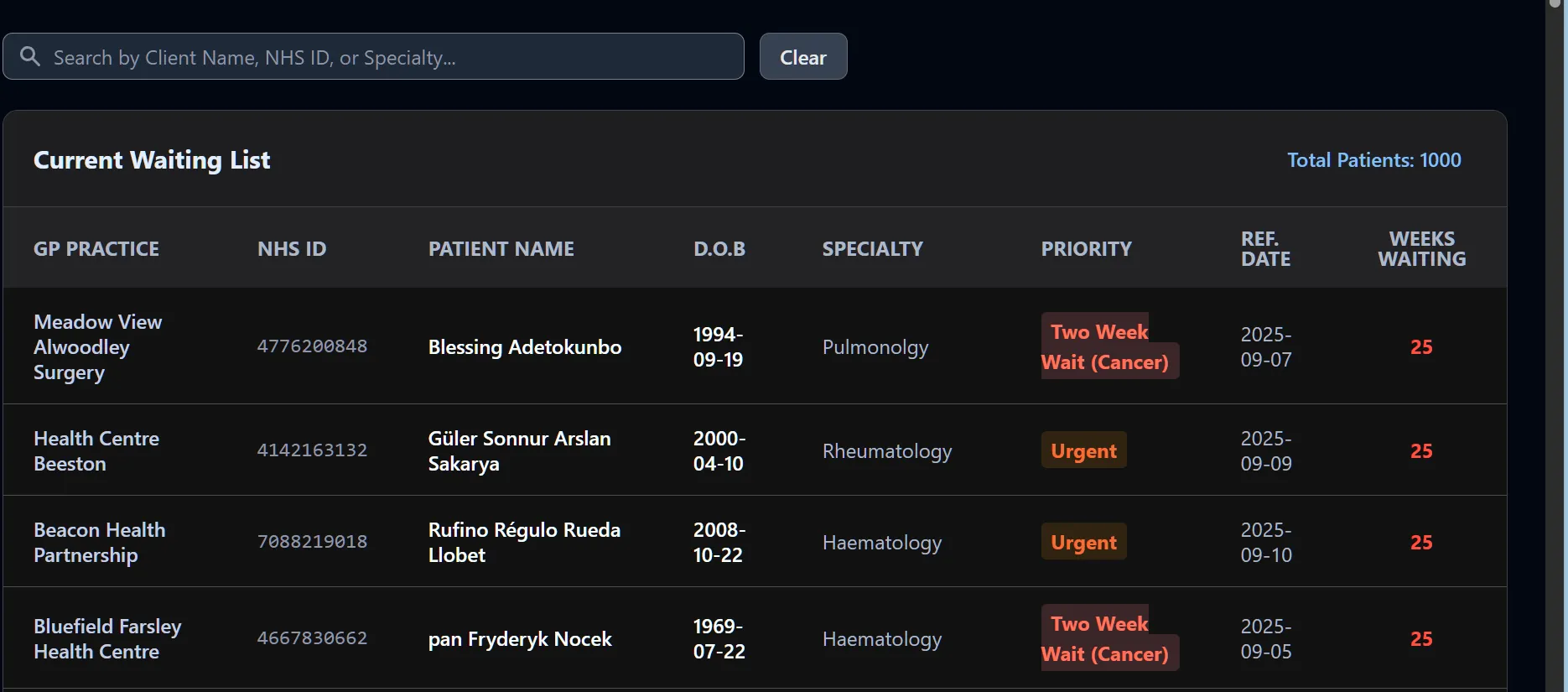The width and height of the screenshot is (1568, 692).
Task: Click pan Fryderyk Nocek's name
Action: coord(520,639)
